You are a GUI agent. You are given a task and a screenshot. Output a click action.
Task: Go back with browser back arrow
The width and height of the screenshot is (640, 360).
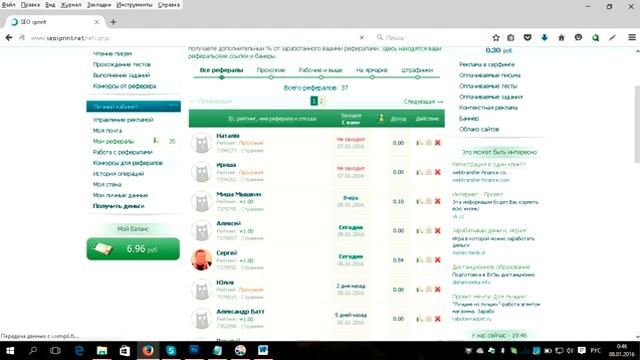pos(9,38)
